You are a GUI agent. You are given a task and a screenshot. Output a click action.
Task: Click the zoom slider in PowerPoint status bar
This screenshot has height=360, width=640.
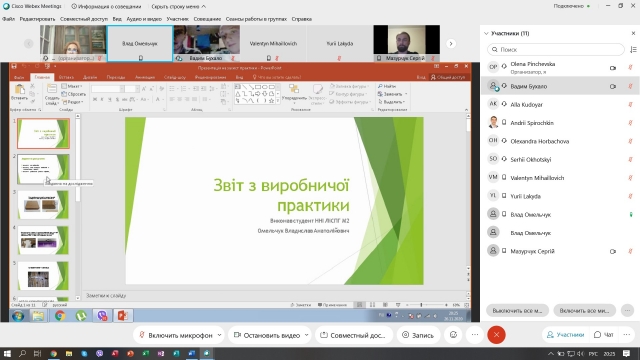426,305
